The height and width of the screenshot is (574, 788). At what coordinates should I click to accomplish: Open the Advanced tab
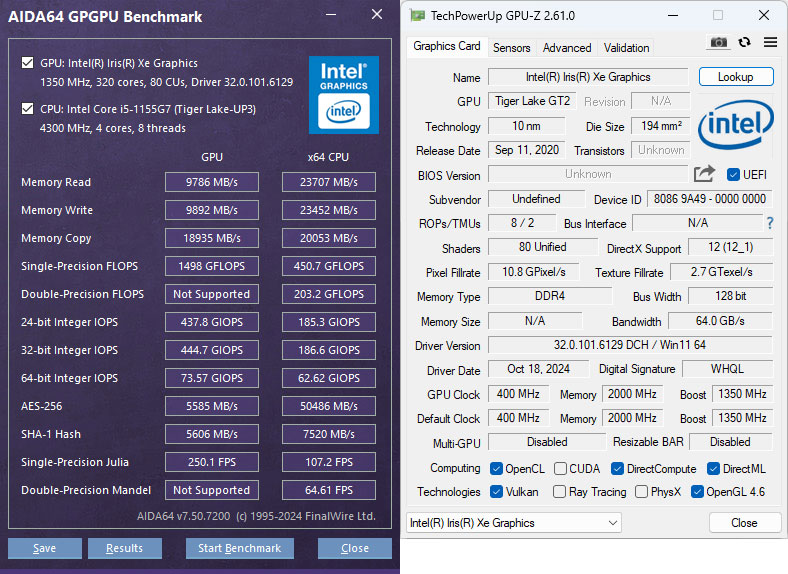(x=567, y=47)
